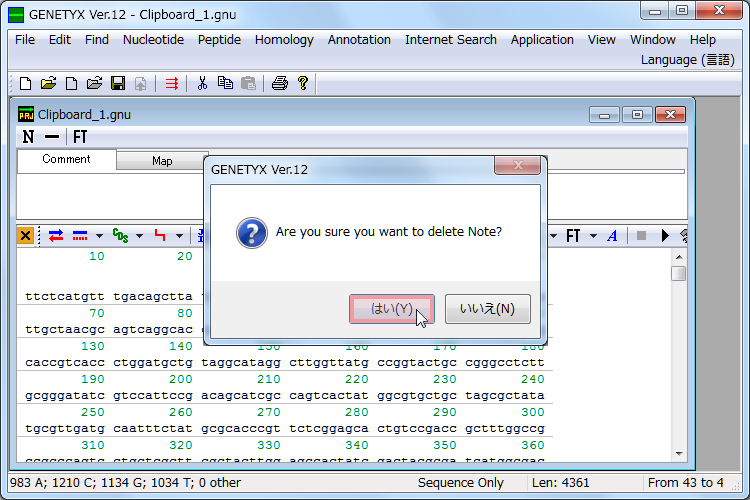Screen dimensions: 750x500
Task: Click the Sequence Only status bar text
Action: [461, 482]
